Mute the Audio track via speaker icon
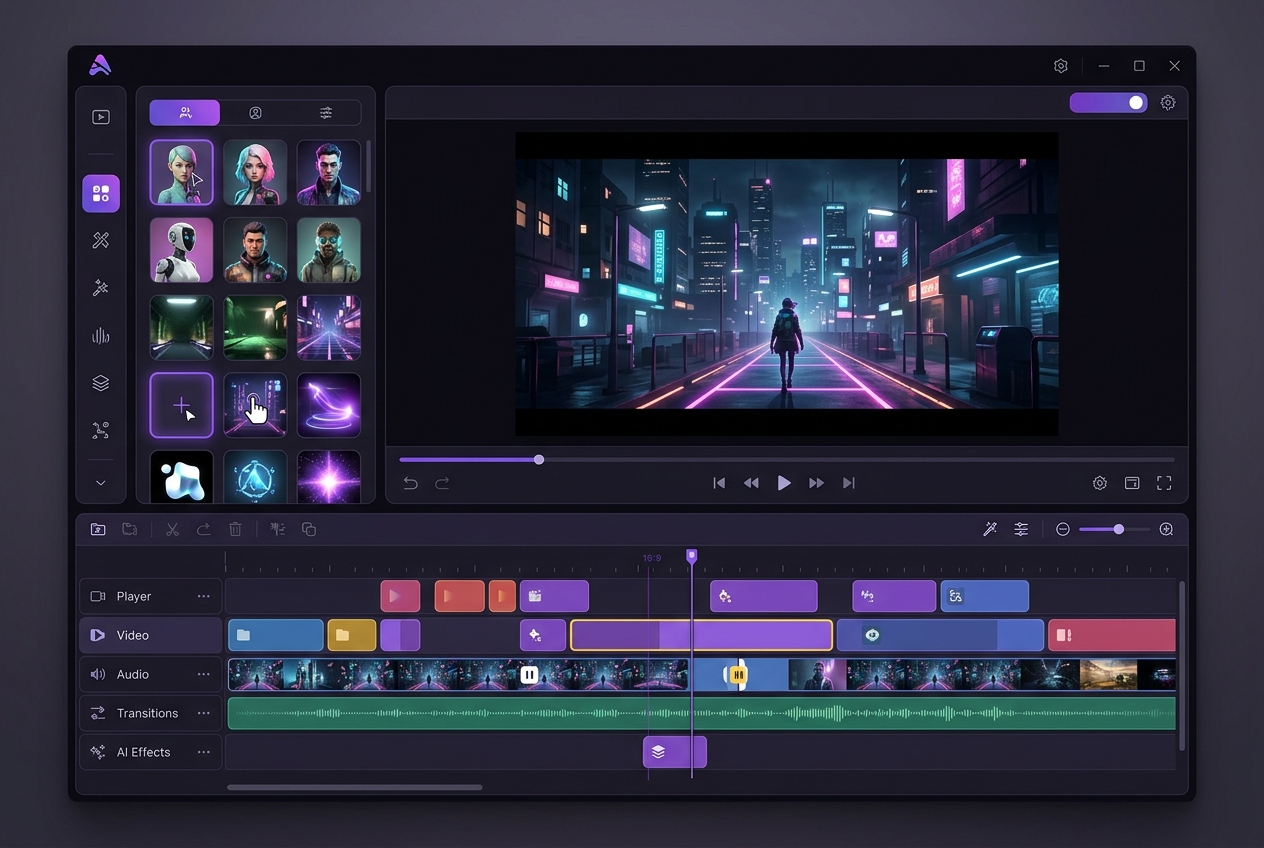The image size is (1264, 848). click(98, 674)
